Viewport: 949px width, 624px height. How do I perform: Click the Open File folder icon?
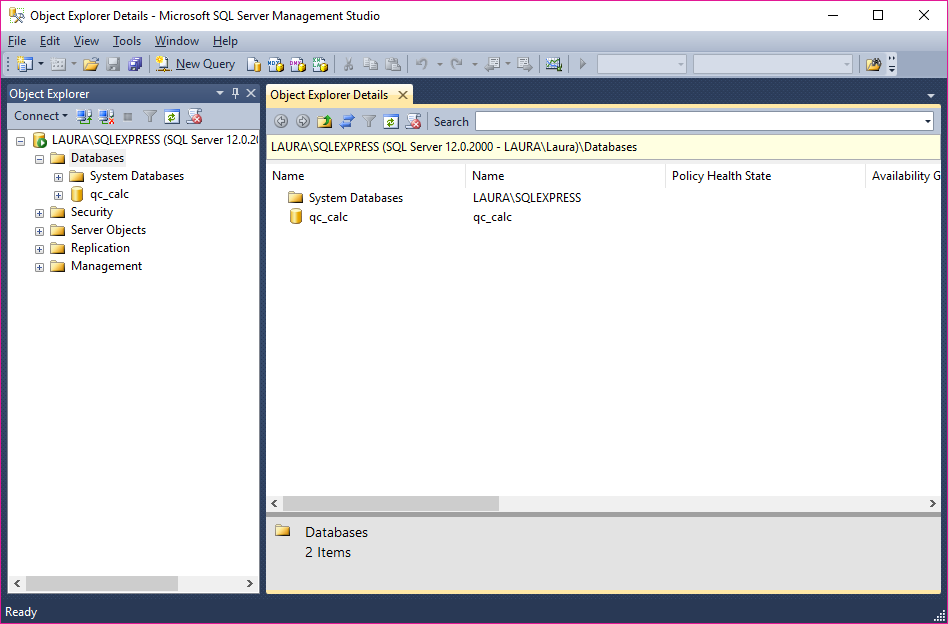[91, 64]
